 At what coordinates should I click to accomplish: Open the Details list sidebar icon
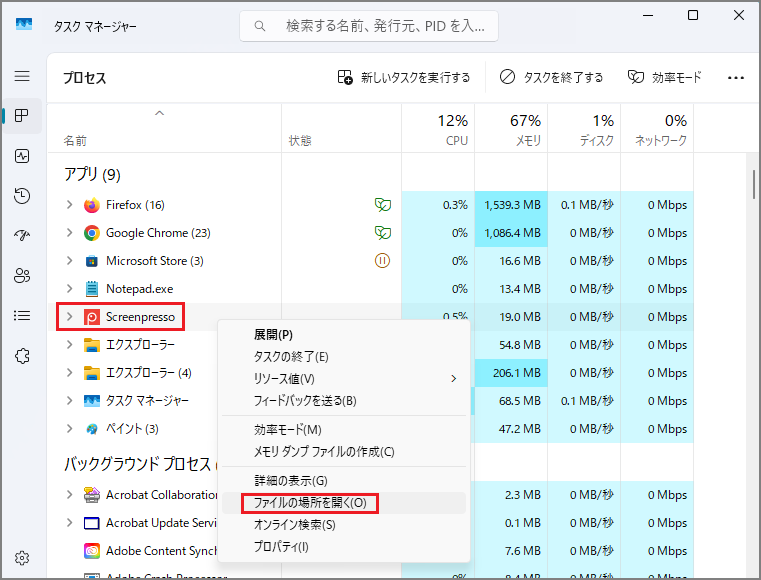click(22, 316)
